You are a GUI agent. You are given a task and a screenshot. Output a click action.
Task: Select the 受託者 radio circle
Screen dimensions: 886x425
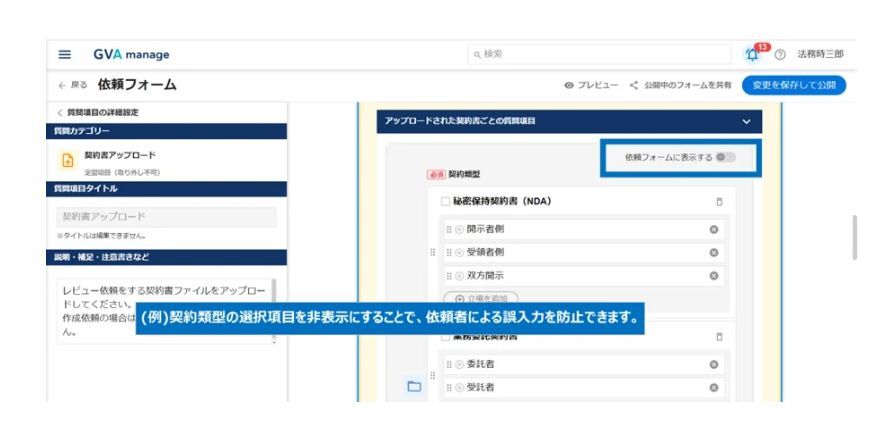tap(459, 388)
